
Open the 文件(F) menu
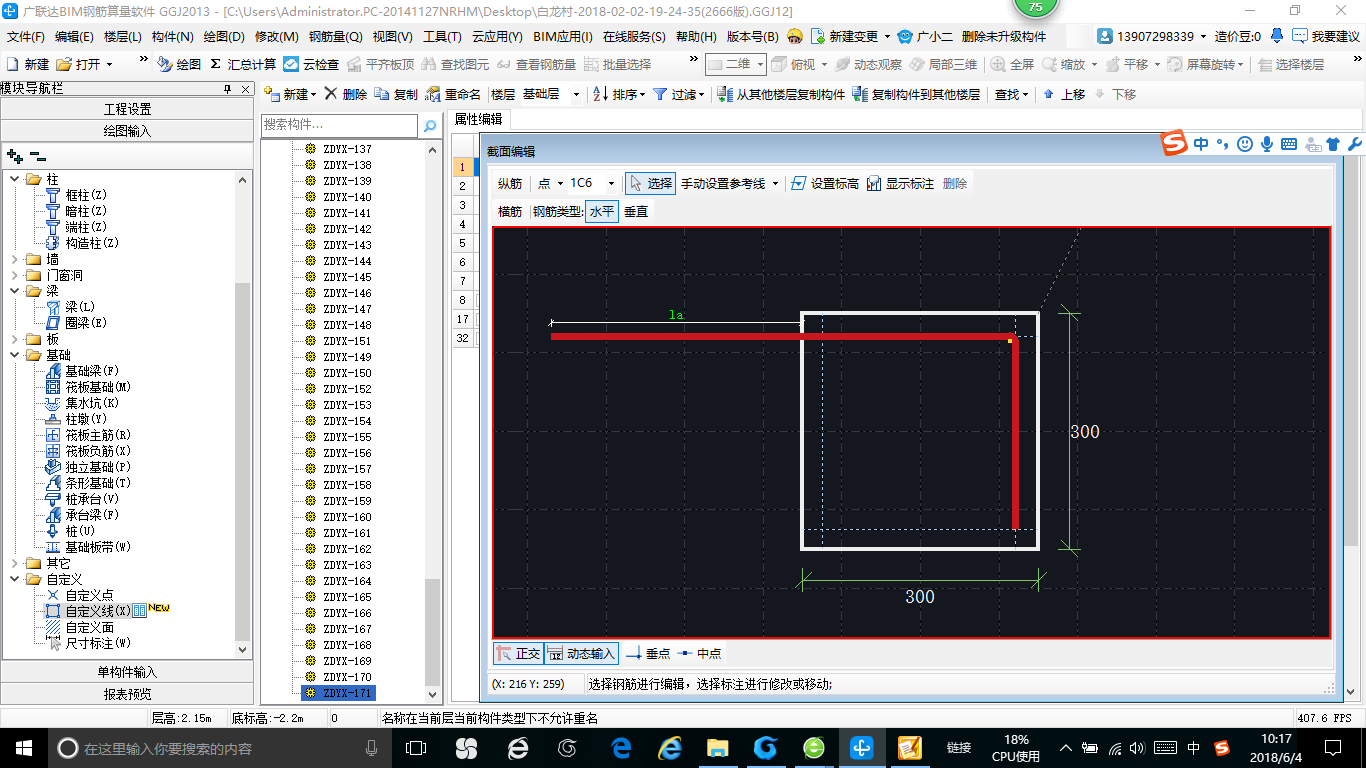(25, 36)
